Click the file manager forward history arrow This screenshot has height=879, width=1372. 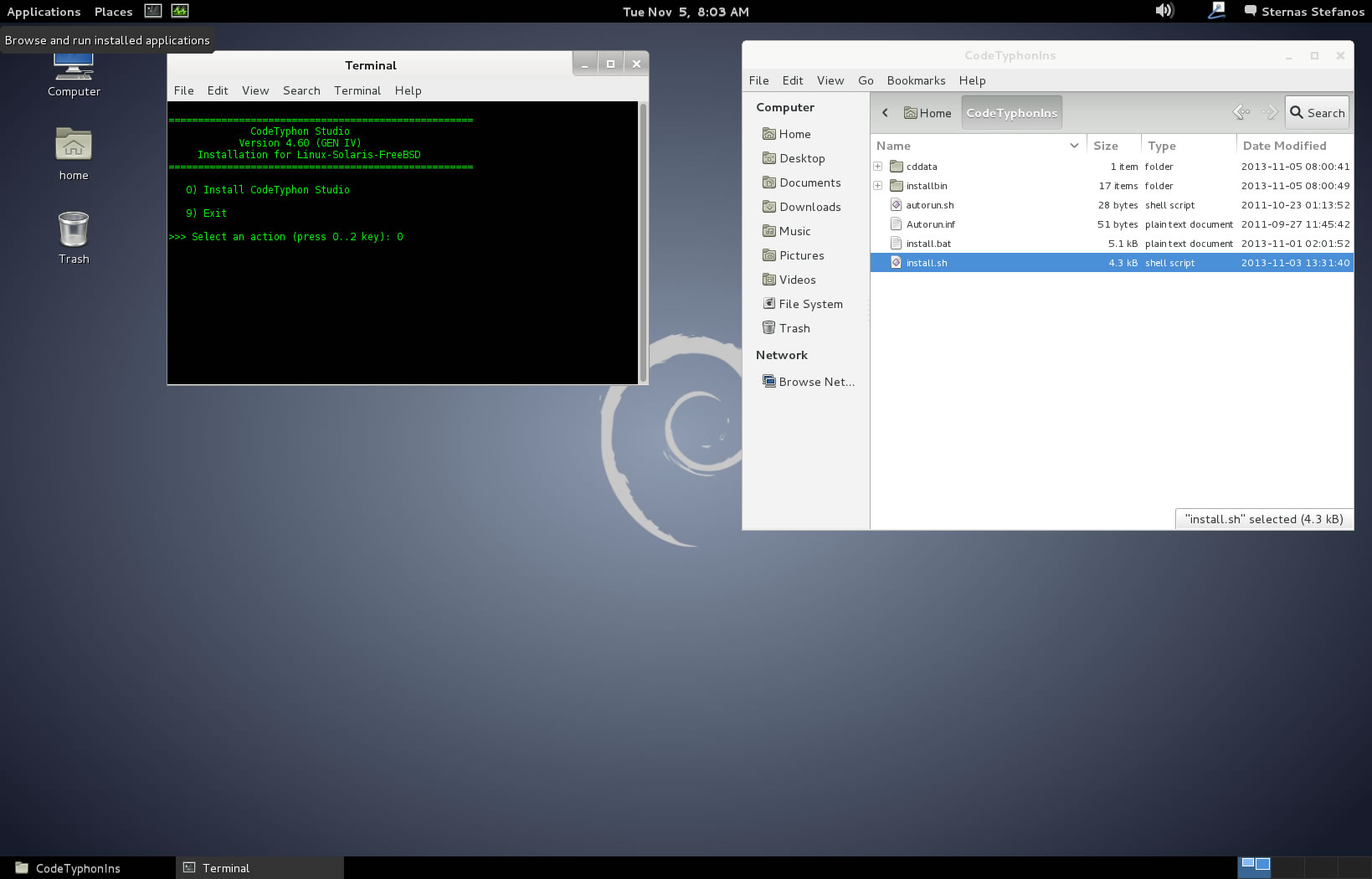point(1270,112)
